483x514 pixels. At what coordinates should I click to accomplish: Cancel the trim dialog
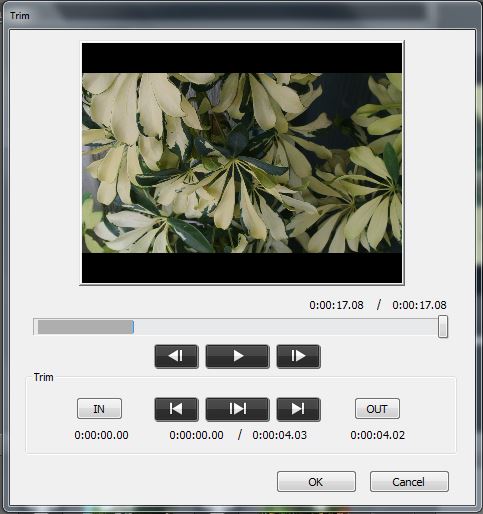pyautogui.click(x=409, y=482)
